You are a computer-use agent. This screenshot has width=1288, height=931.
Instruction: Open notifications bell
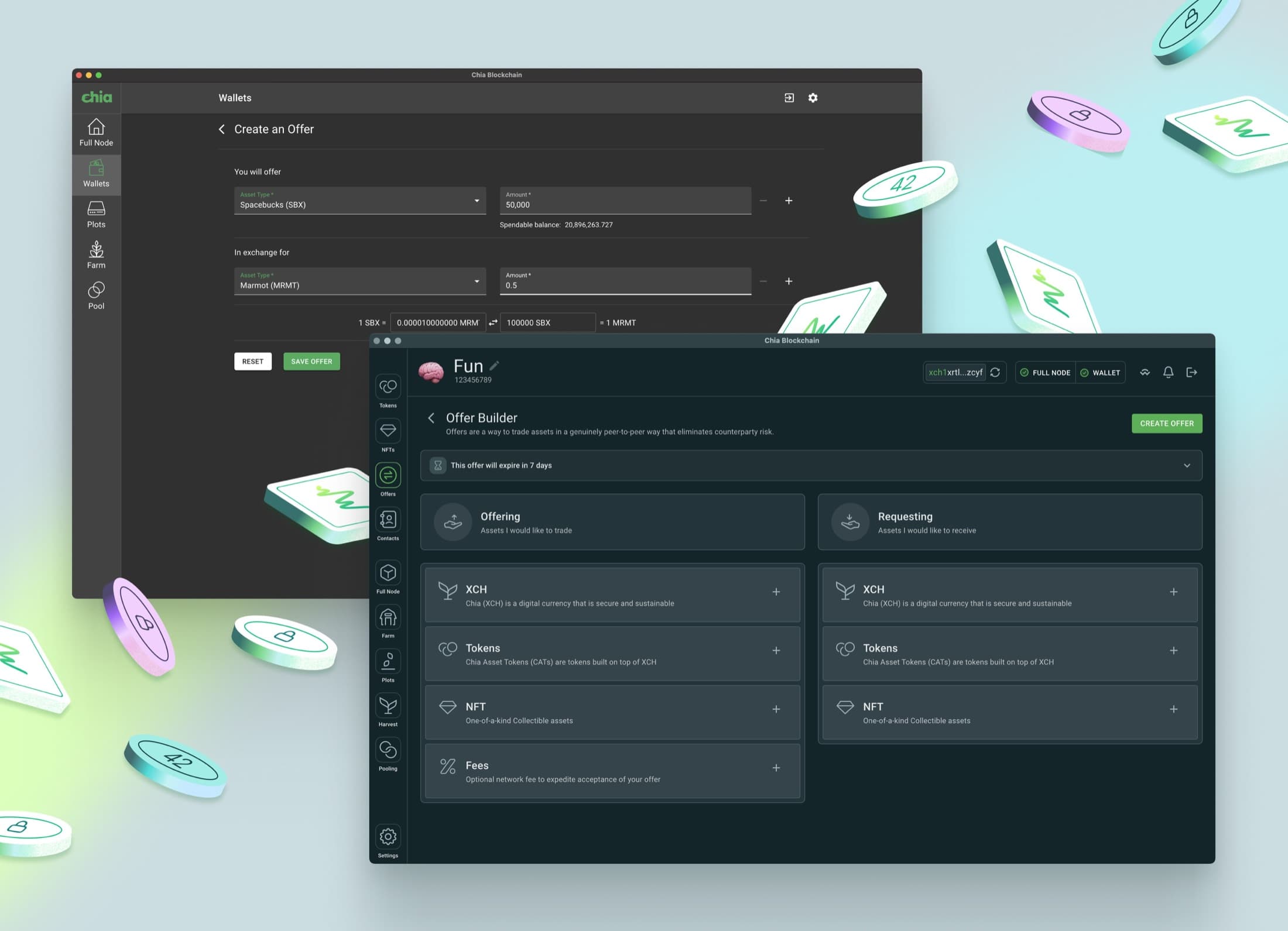coord(1168,372)
